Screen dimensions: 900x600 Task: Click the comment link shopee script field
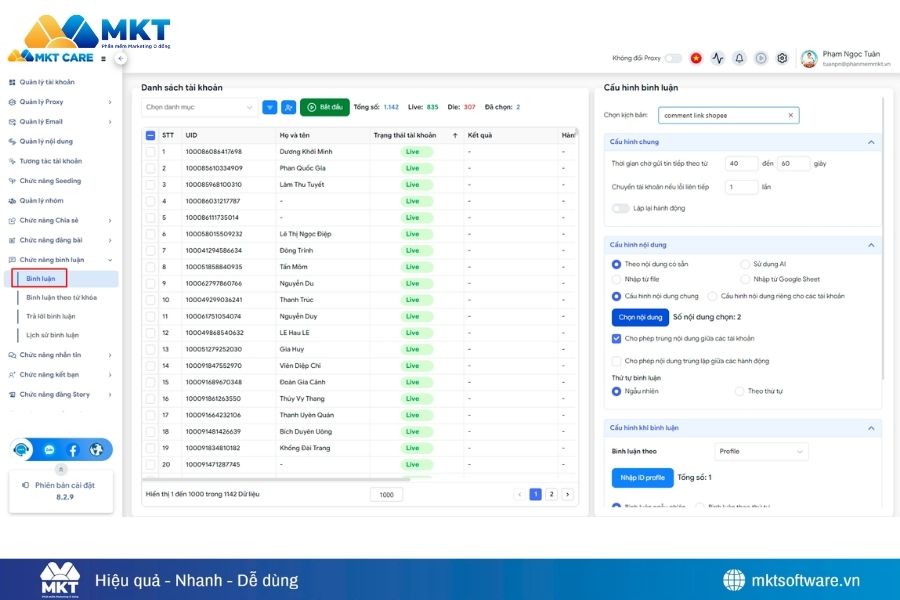tap(722, 115)
